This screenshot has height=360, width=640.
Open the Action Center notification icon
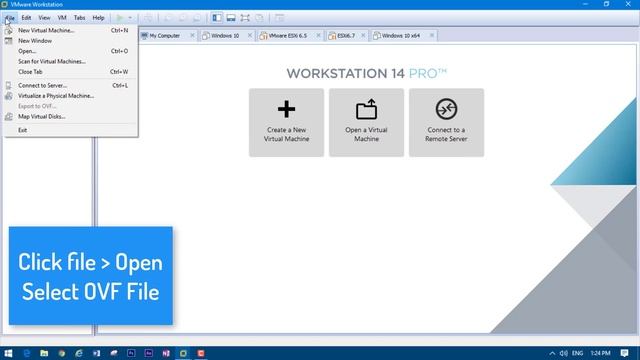[x=624, y=353]
